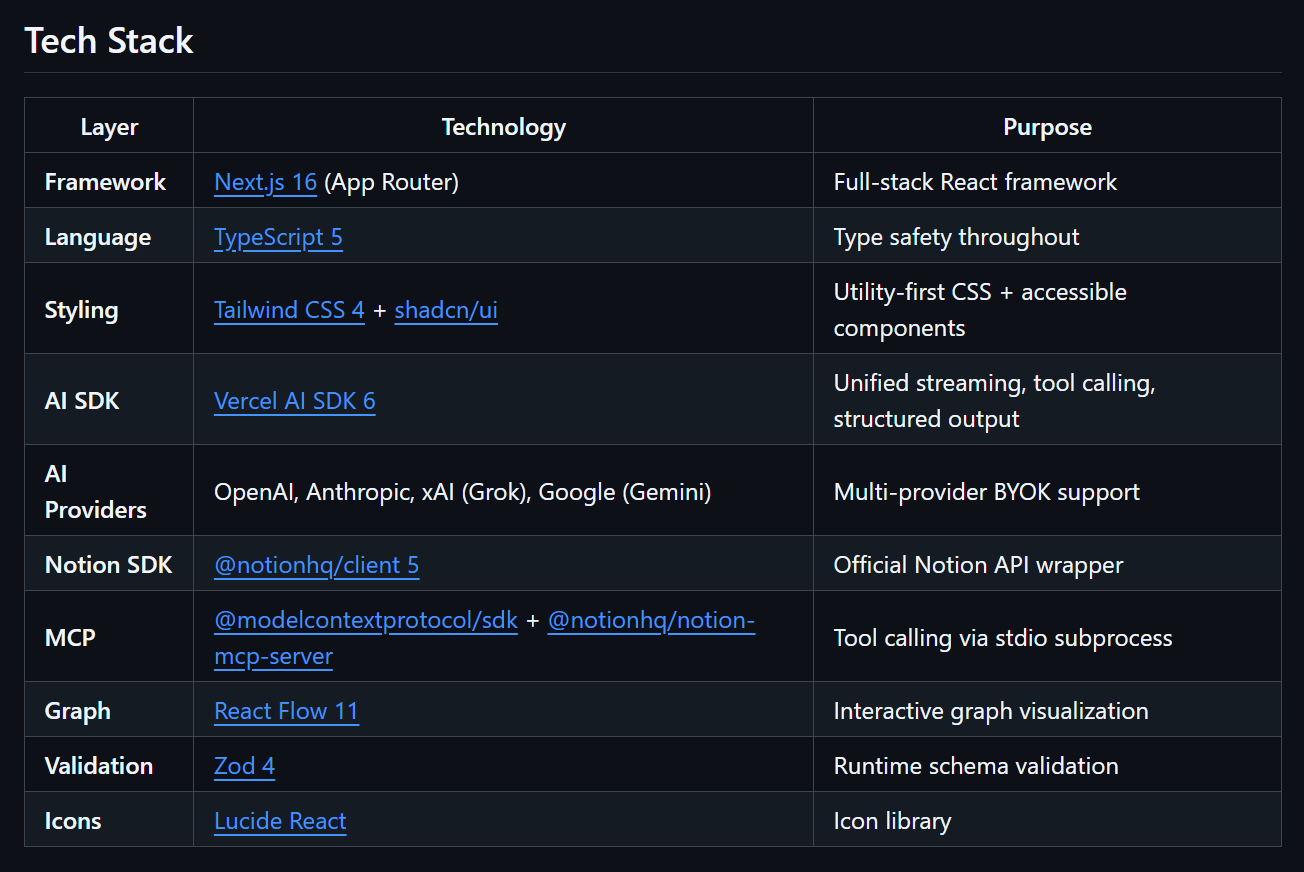The width and height of the screenshot is (1304, 872).
Task: Click the Multi-provider BYOK support cell
Action: 986,492
